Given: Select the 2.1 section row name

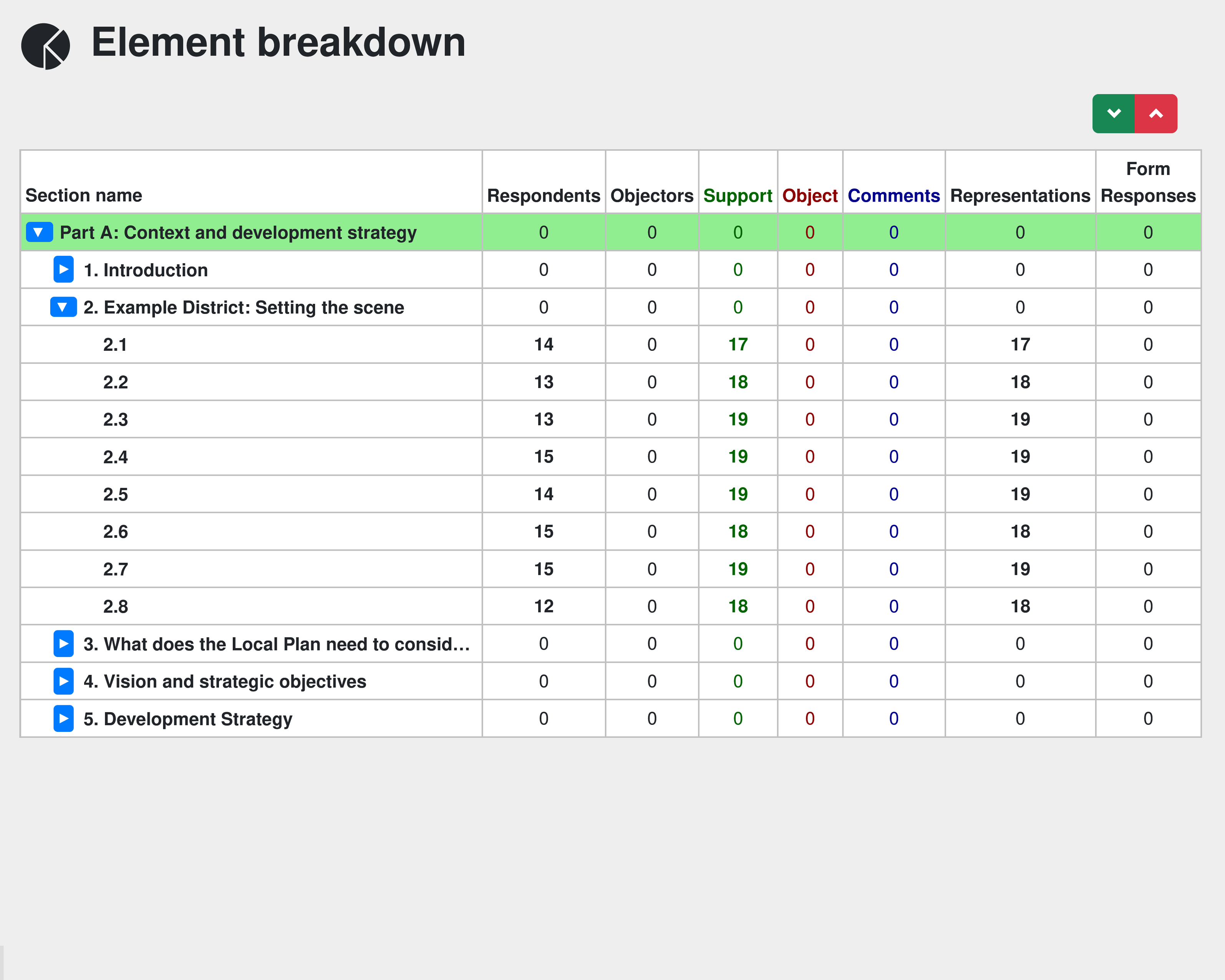Looking at the screenshot, I should click(115, 345).
